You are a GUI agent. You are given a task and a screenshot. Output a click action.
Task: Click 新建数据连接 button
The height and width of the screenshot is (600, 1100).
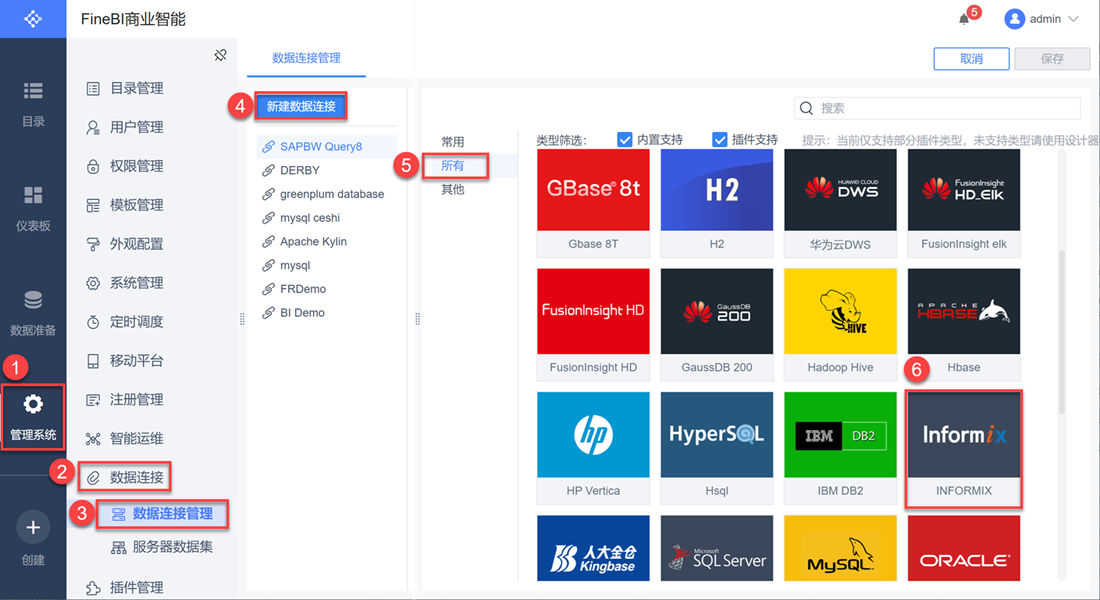(301, 106)
